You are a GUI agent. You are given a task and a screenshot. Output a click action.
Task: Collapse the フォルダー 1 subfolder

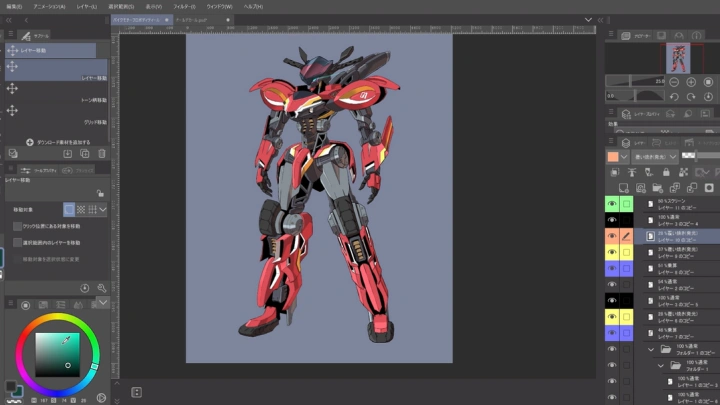point(661,366)
